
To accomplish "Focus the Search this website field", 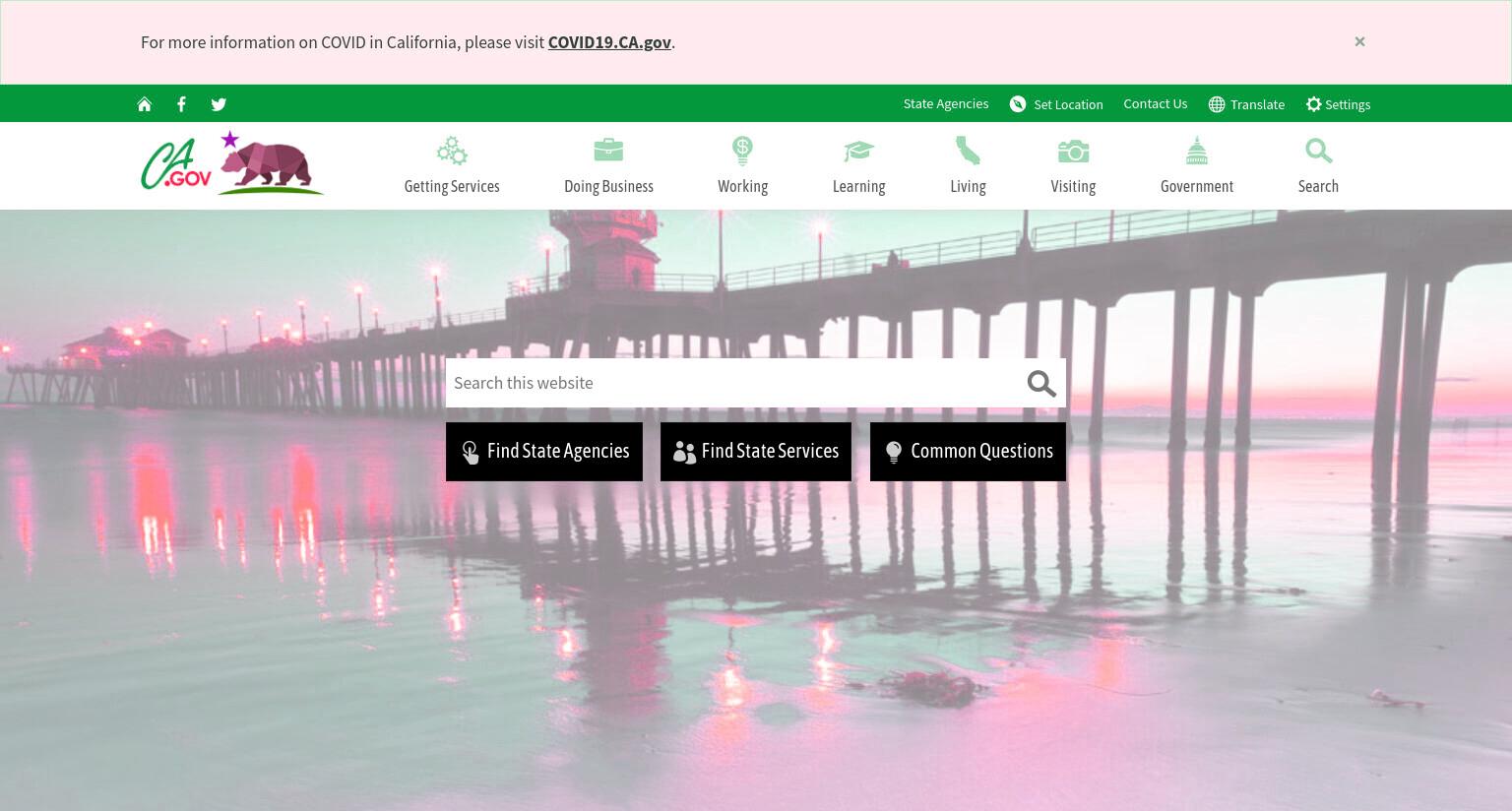I will tap(733, 383).
